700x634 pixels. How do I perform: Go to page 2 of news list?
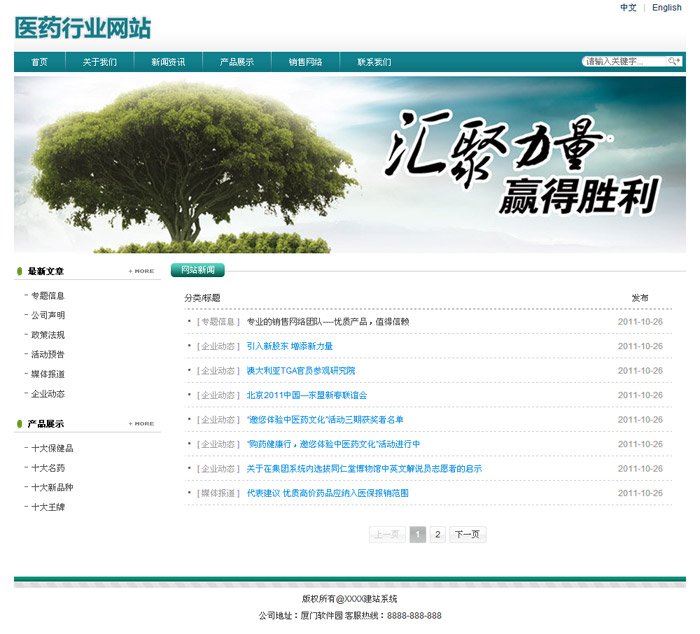coord(438,535)
